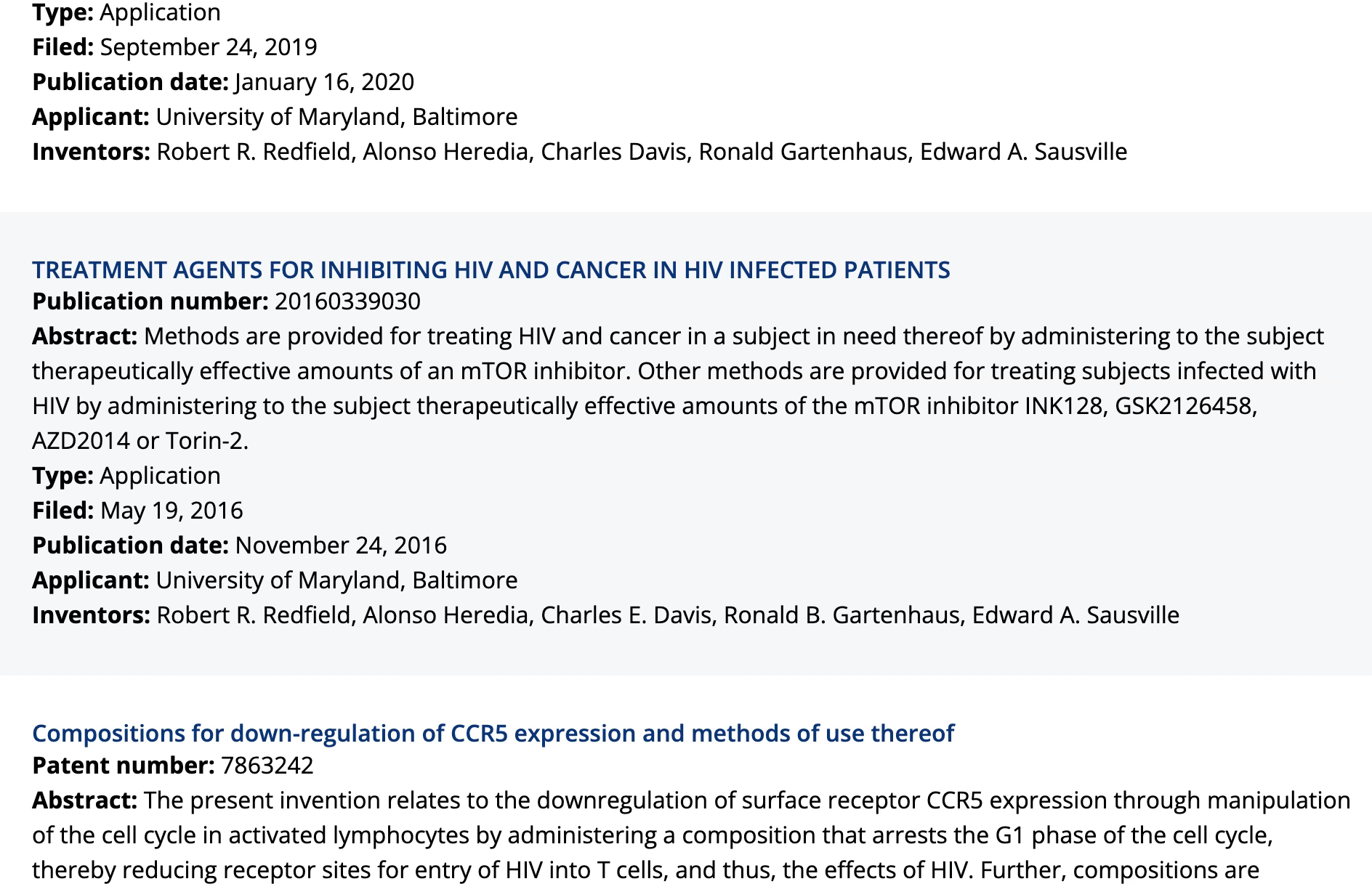Click the Type Application line above Filed September 24
The image size is (1372, 892).
coord(126,12)
